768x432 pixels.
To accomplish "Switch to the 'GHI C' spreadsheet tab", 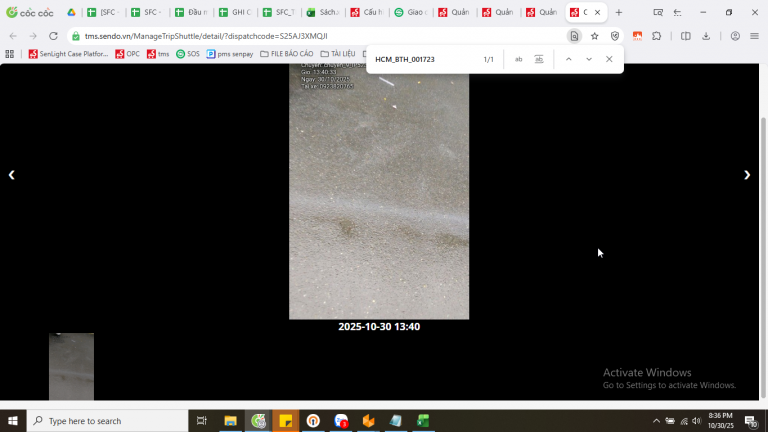I will (235, 12).
